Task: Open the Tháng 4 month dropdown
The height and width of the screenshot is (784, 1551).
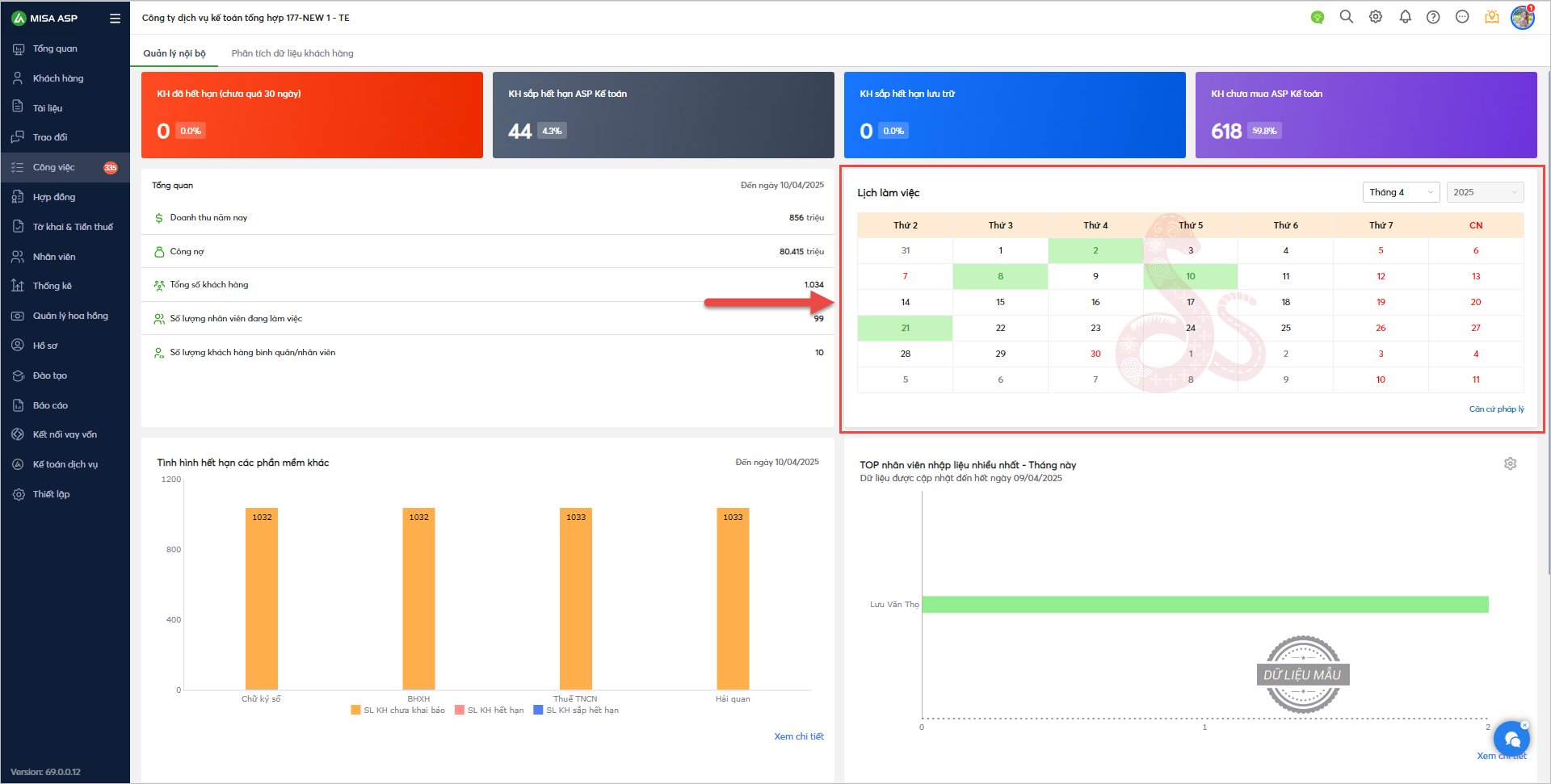Action: click(1401, 192)
